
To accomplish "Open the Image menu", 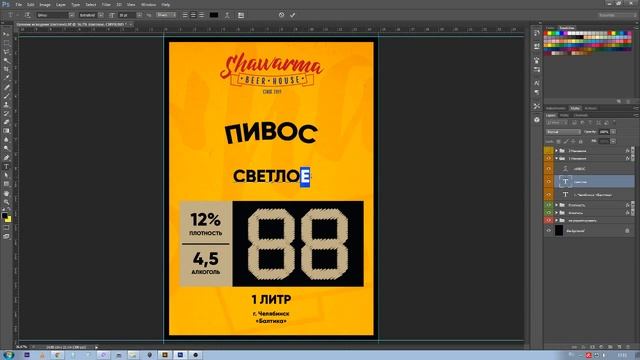I will tap(45, 4).
